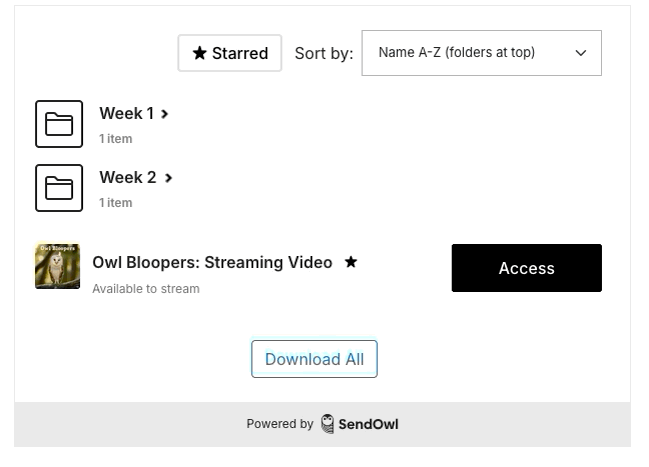Viewport: 649px width, 467px height.
Task: Click the Download All button
Action: [314, 359]
